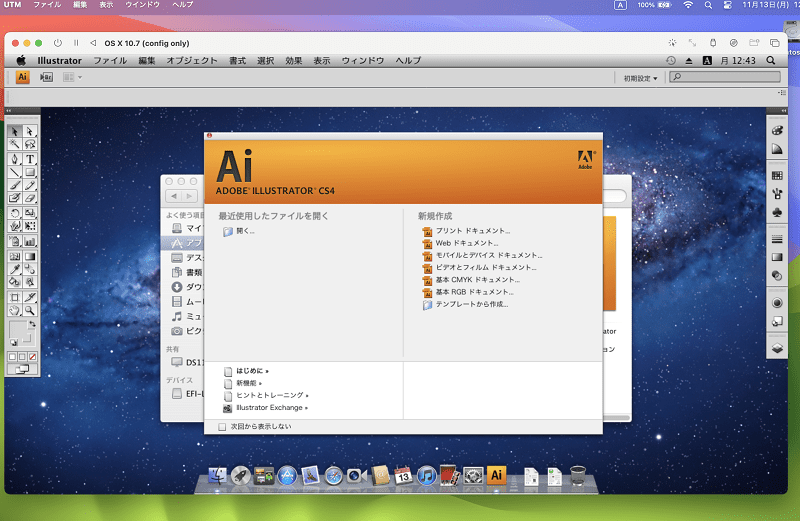Image resolution: width=800 pixels, height=521 pixels.
Task: Select the Rectangle tool
Action: (x=30, y=172)
